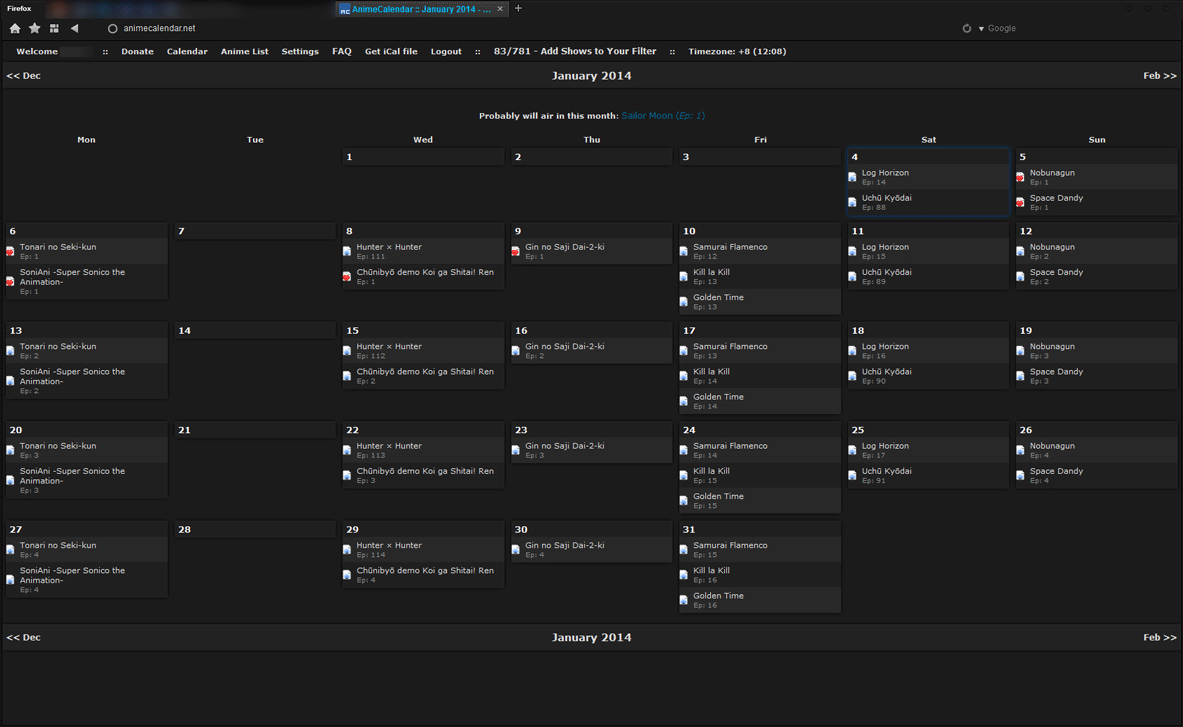Click icon beside Hunter × Hunter Ep 111
The height and width of the screenshot is (727, 1183).
click(x=347, y=251)
